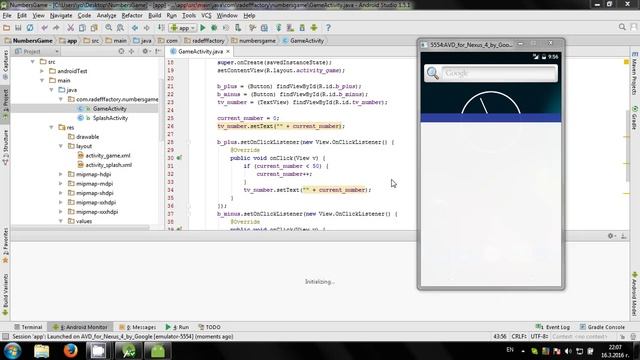
Task: Open Windows Explorer from taskbar
Action: pos(41,351)
